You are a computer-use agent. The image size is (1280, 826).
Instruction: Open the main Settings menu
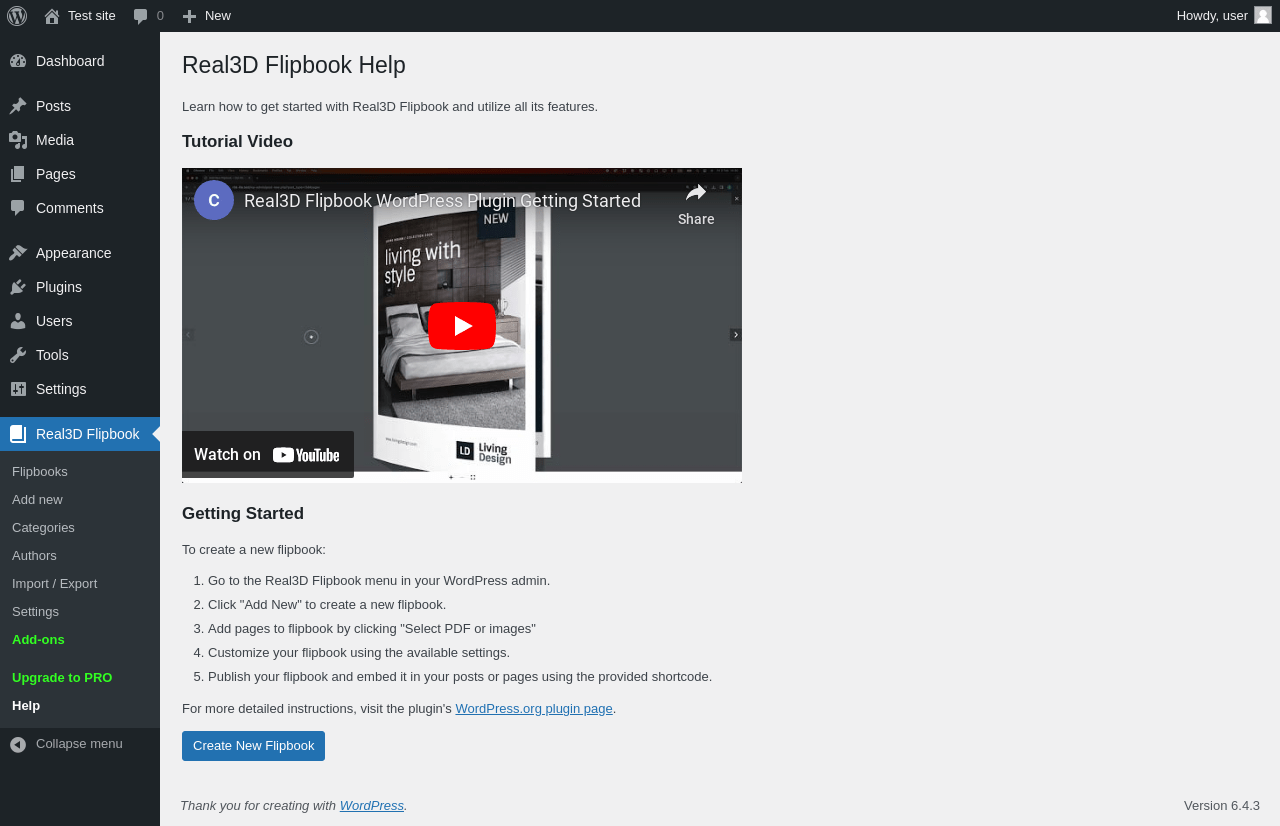[x=80, y=389]
